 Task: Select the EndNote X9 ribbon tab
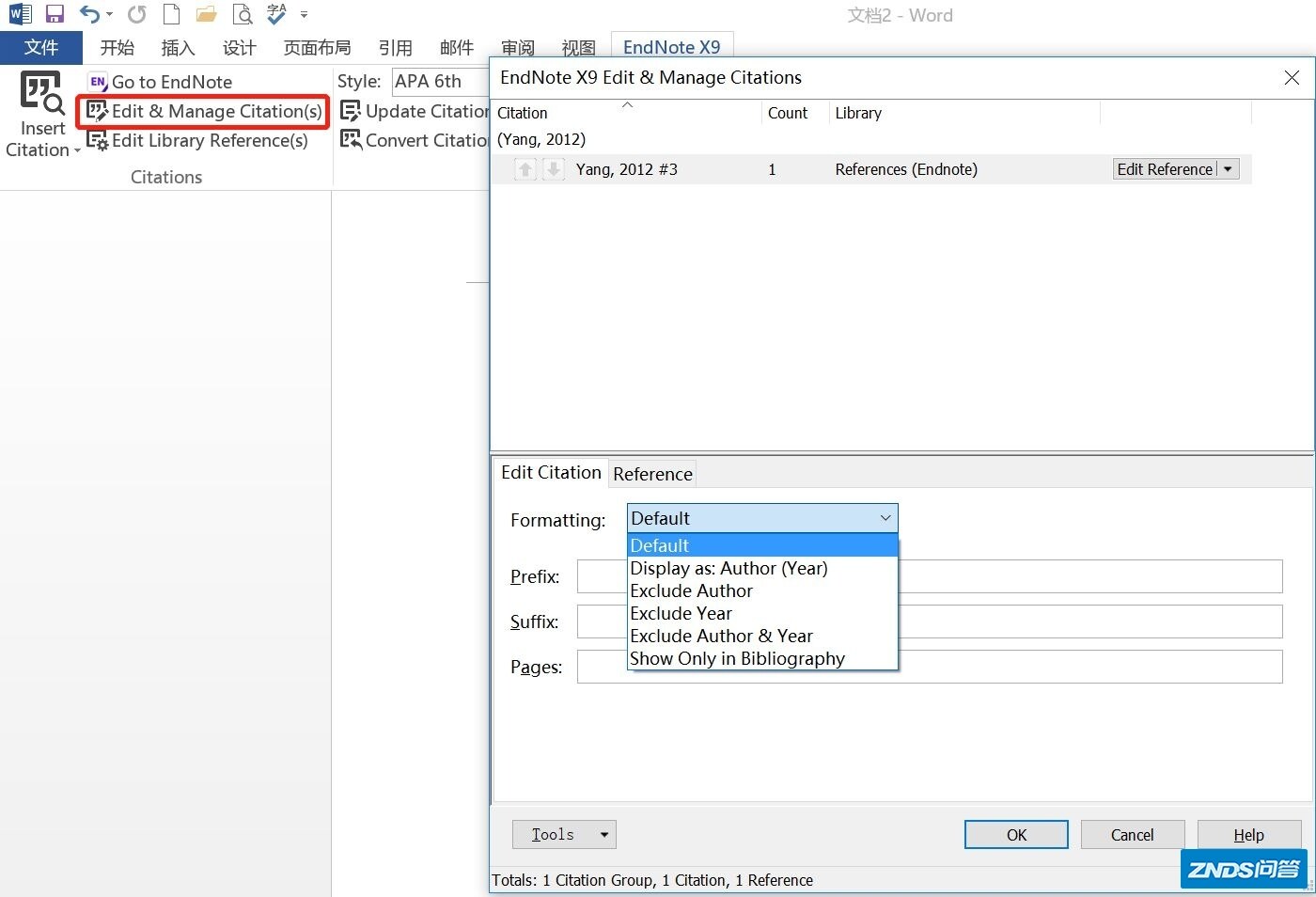(671, 47)
